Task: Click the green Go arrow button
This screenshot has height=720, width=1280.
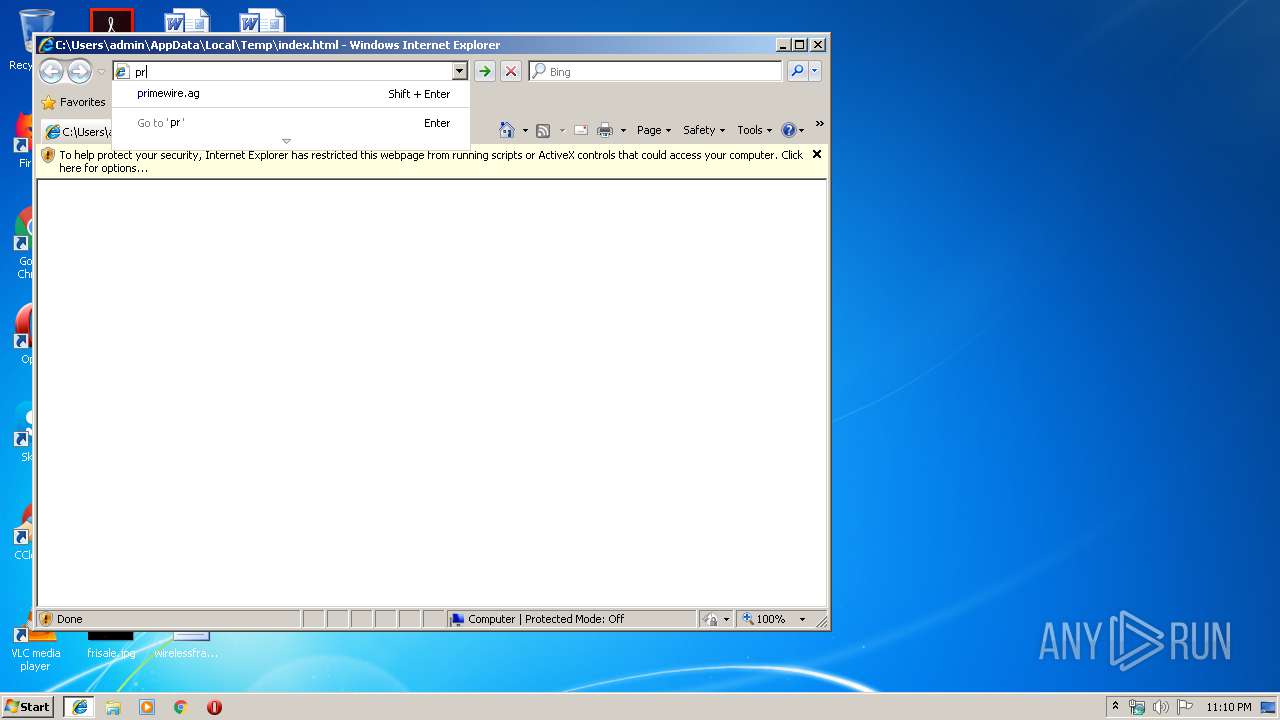Action: point(485,72)
